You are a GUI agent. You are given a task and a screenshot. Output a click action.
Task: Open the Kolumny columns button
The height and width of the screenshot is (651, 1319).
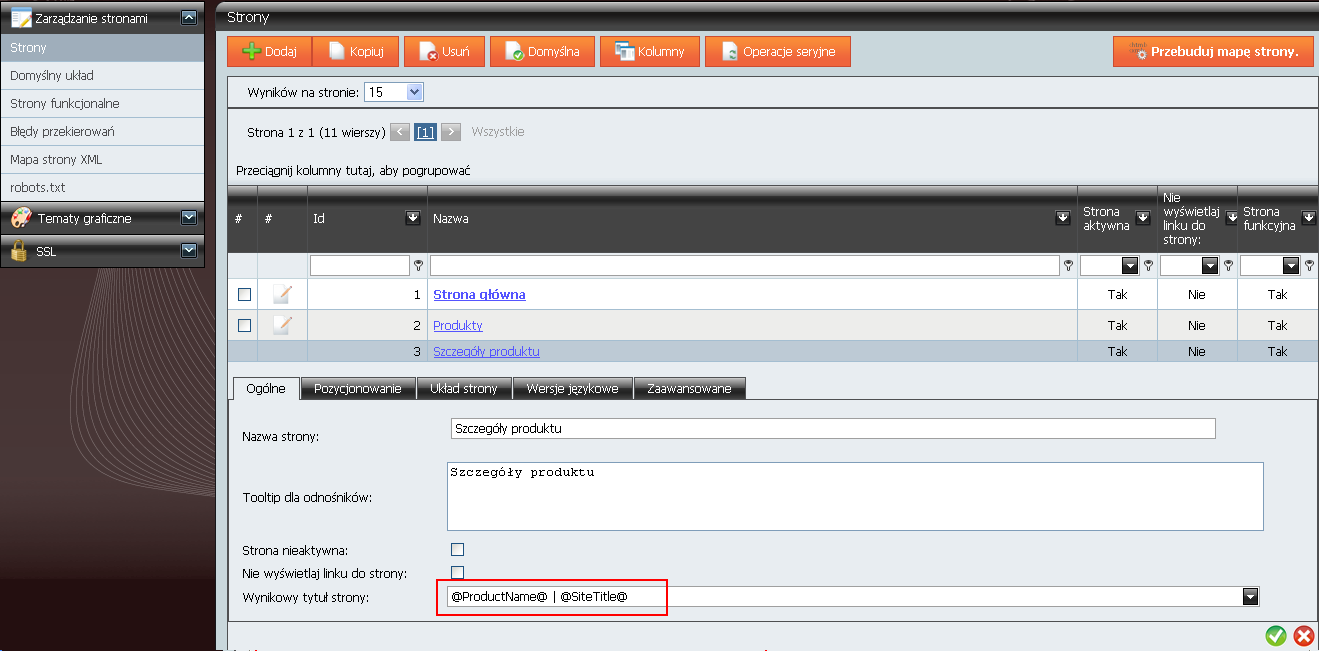click(x=649, y=51)
